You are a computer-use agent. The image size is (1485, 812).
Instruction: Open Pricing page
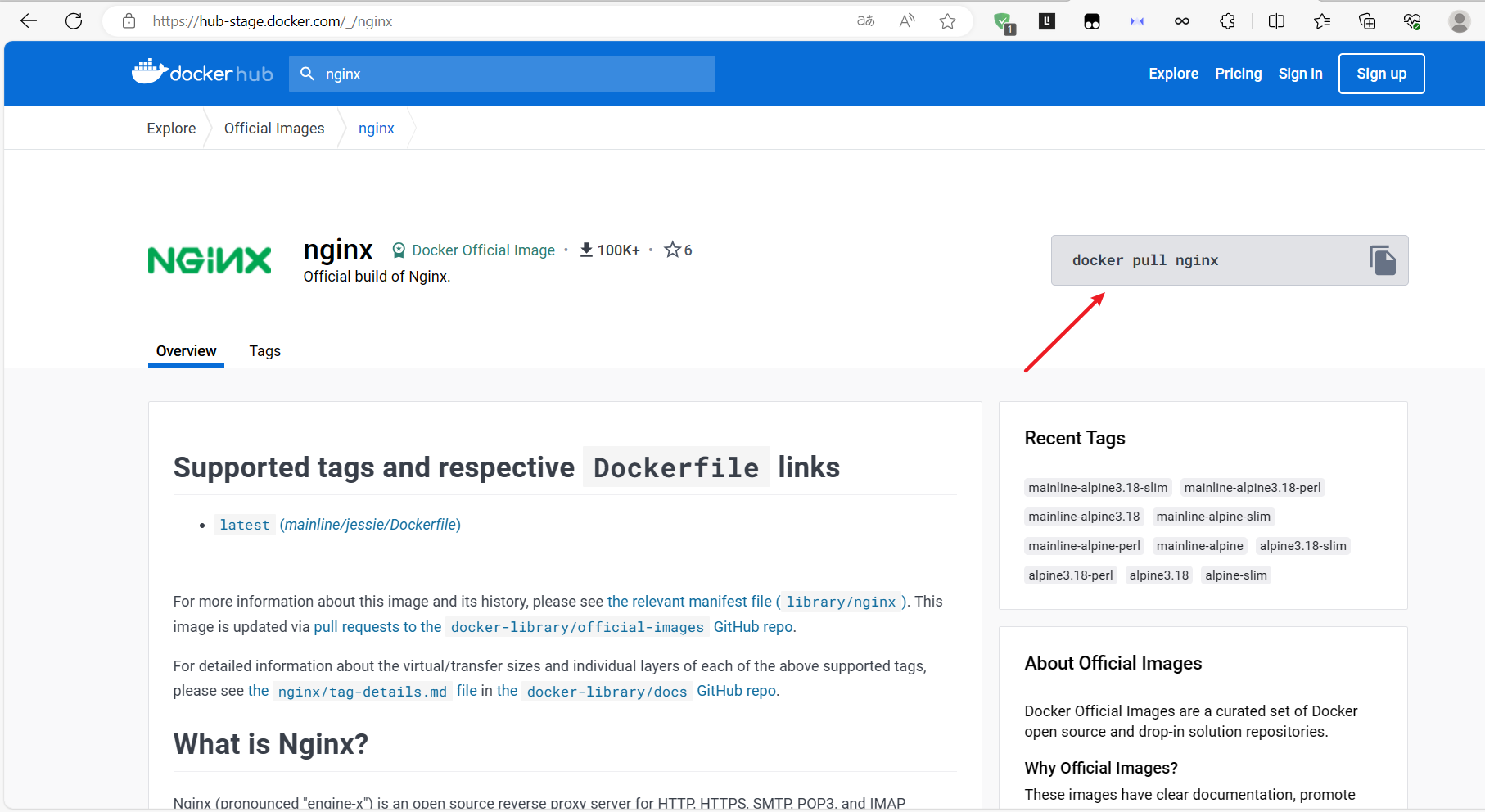[x=1238, y=74]
